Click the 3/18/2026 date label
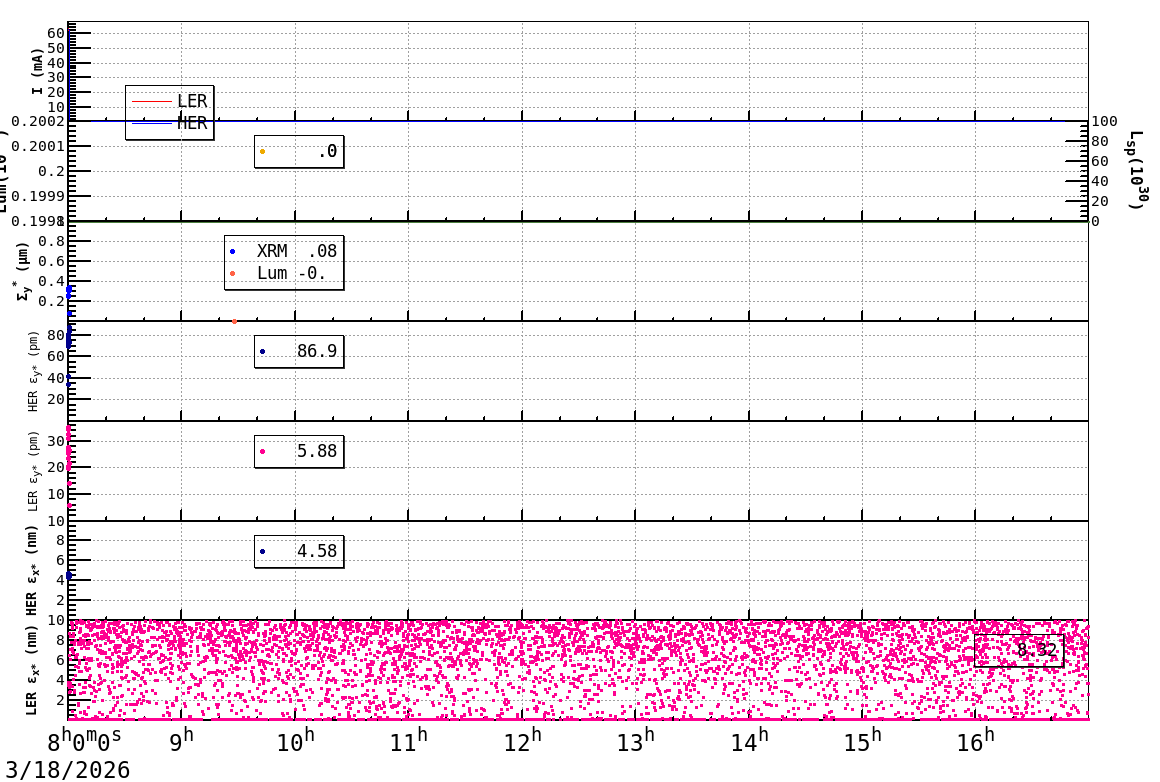1160x782 pixels. coord(68,770)
